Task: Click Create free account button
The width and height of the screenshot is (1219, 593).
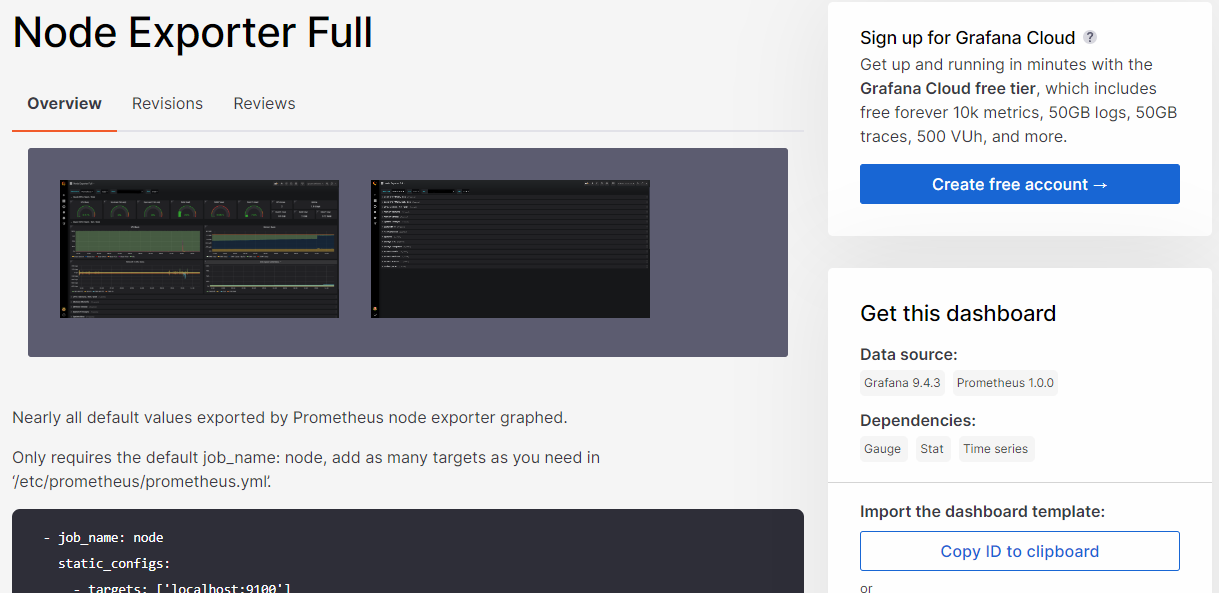Action: coord(1019,184)
